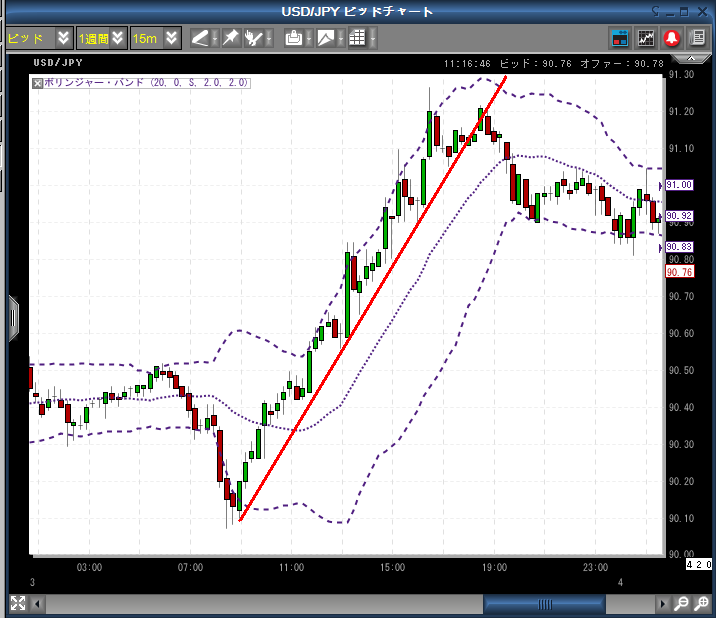Click the news list icon
716x618 pixels.
[x=695, y=38]
